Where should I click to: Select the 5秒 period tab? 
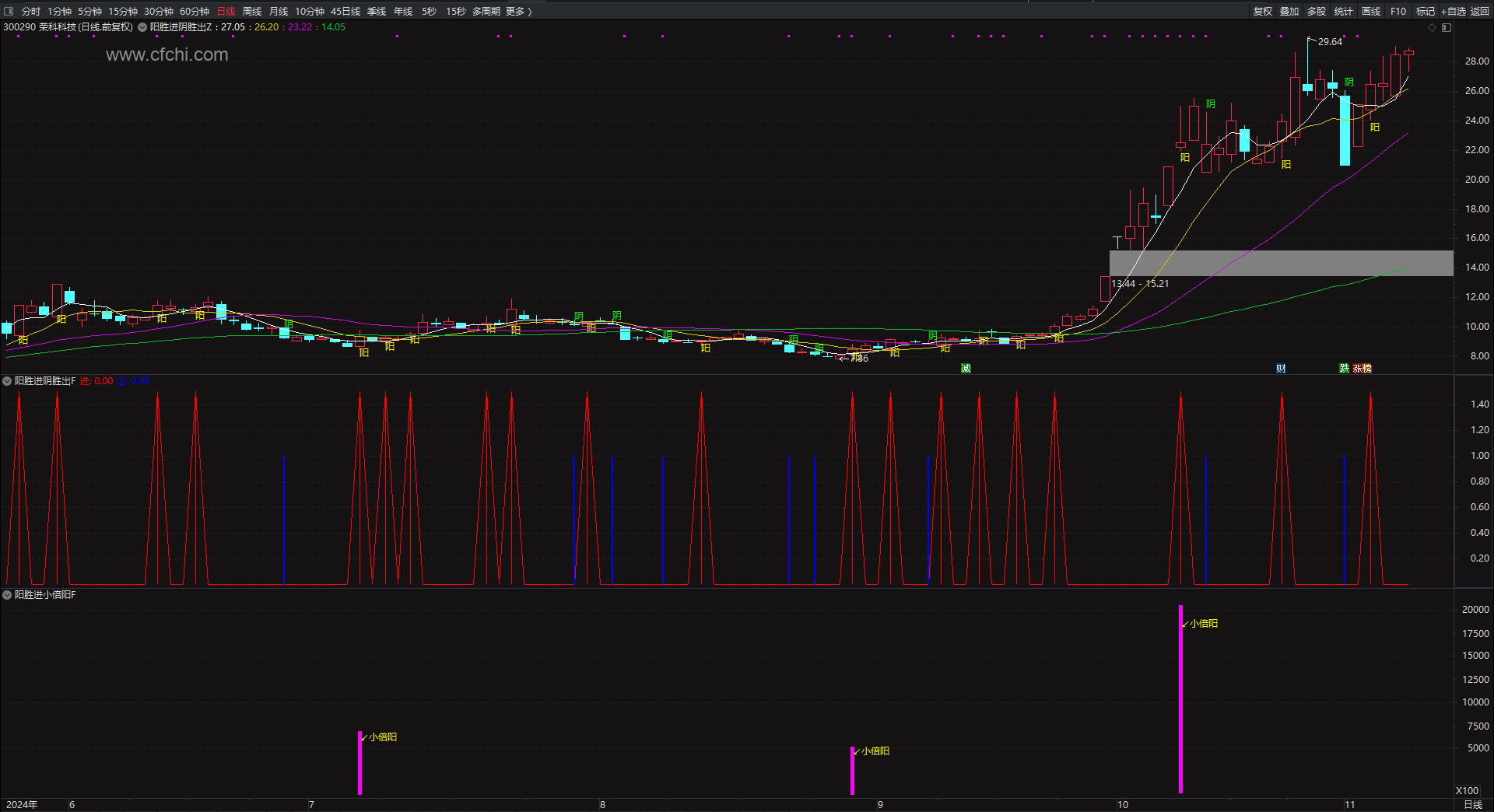click(429, 11)
